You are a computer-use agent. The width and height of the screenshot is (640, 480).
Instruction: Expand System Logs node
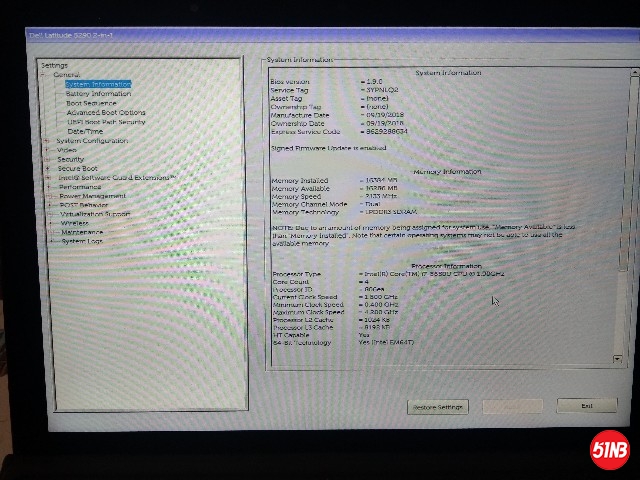[51, 241]
